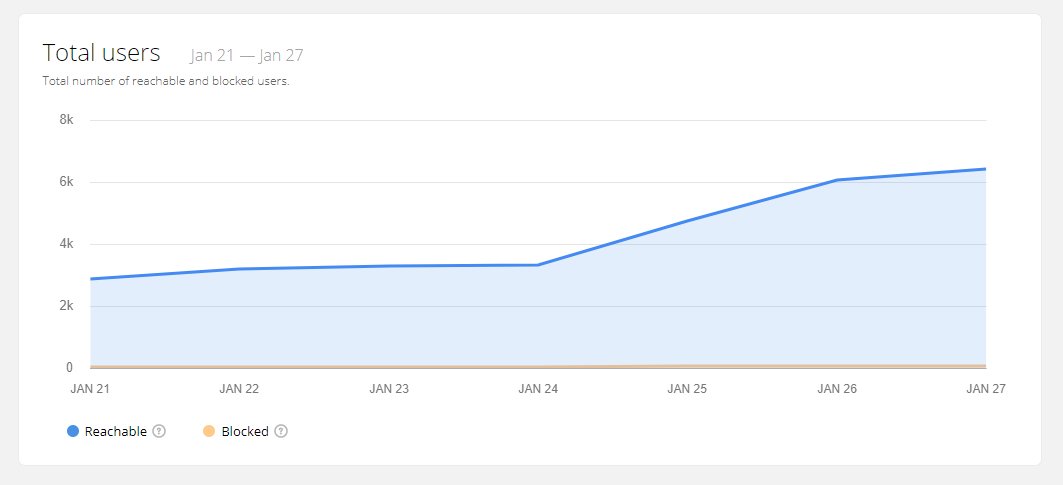1063x485 pixels.
Task: Click the blue Reachable legend dot
Action: point(72,432)
